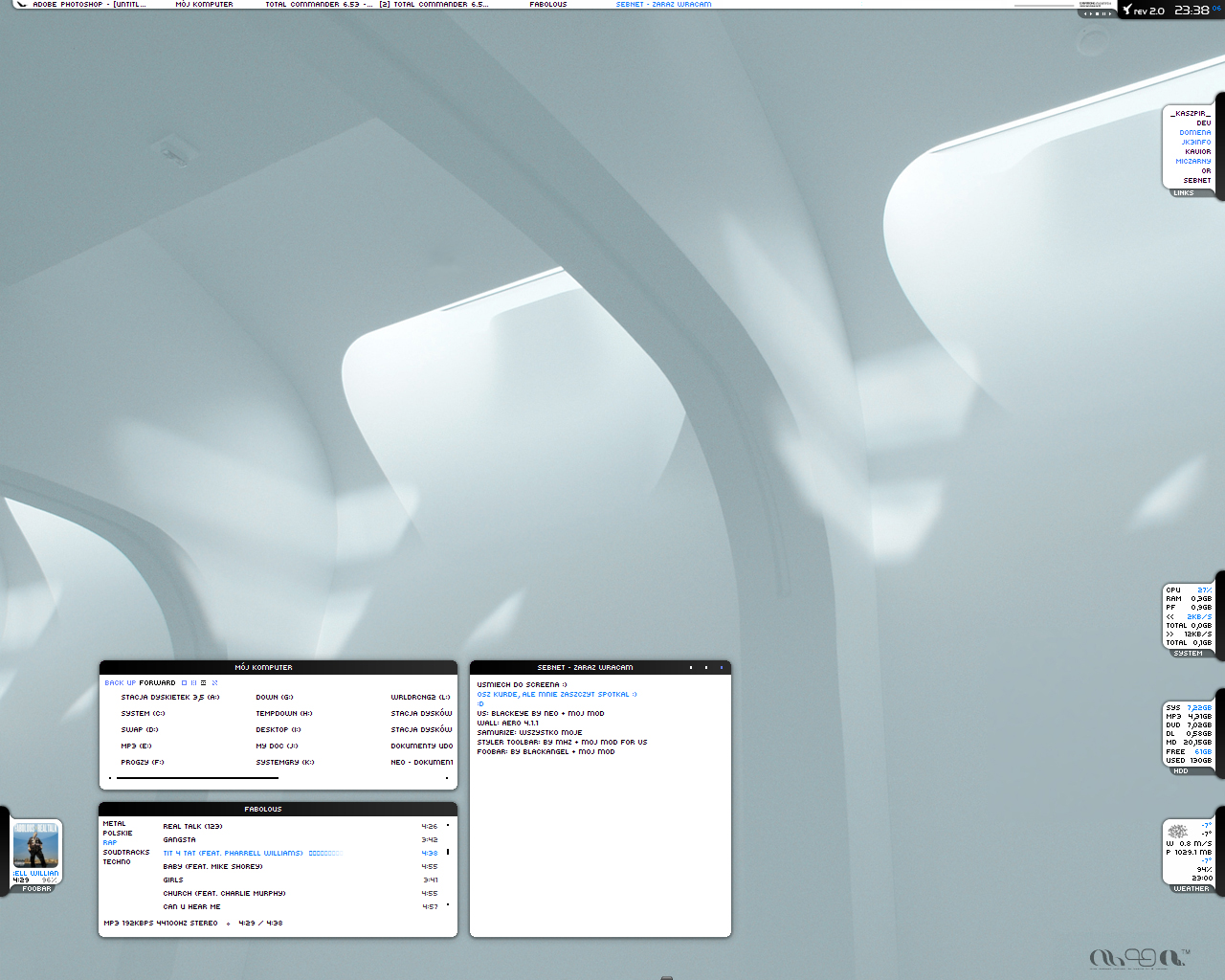Click Up in Mój Komputer toolbar
1225x980 pixels.
click(131, 683)
